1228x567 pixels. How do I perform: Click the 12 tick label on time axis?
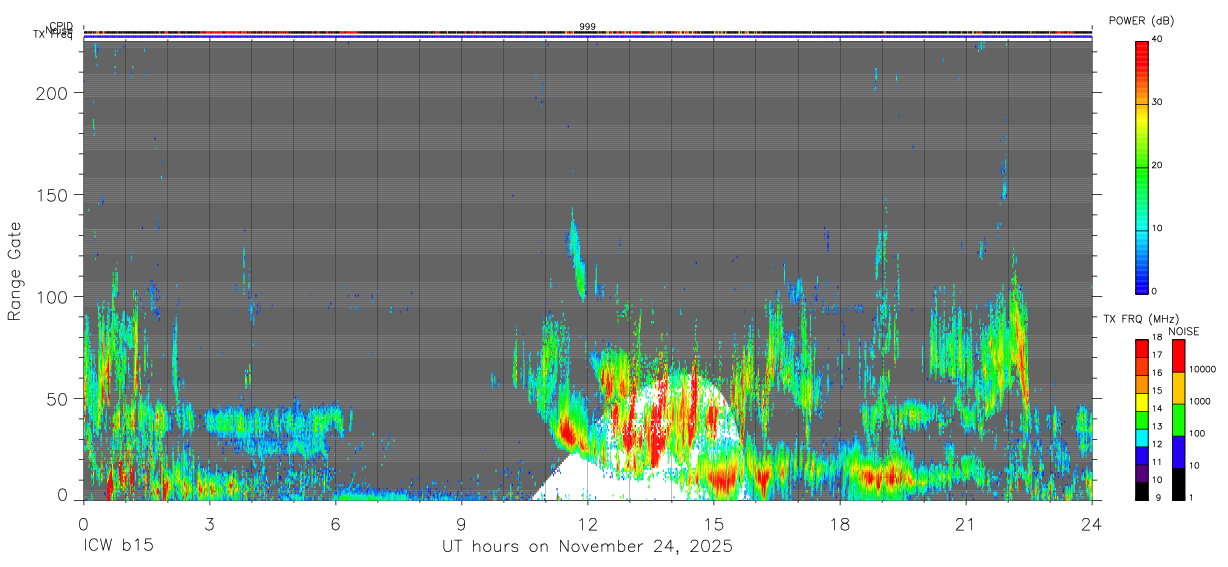(x=587, y=524)
